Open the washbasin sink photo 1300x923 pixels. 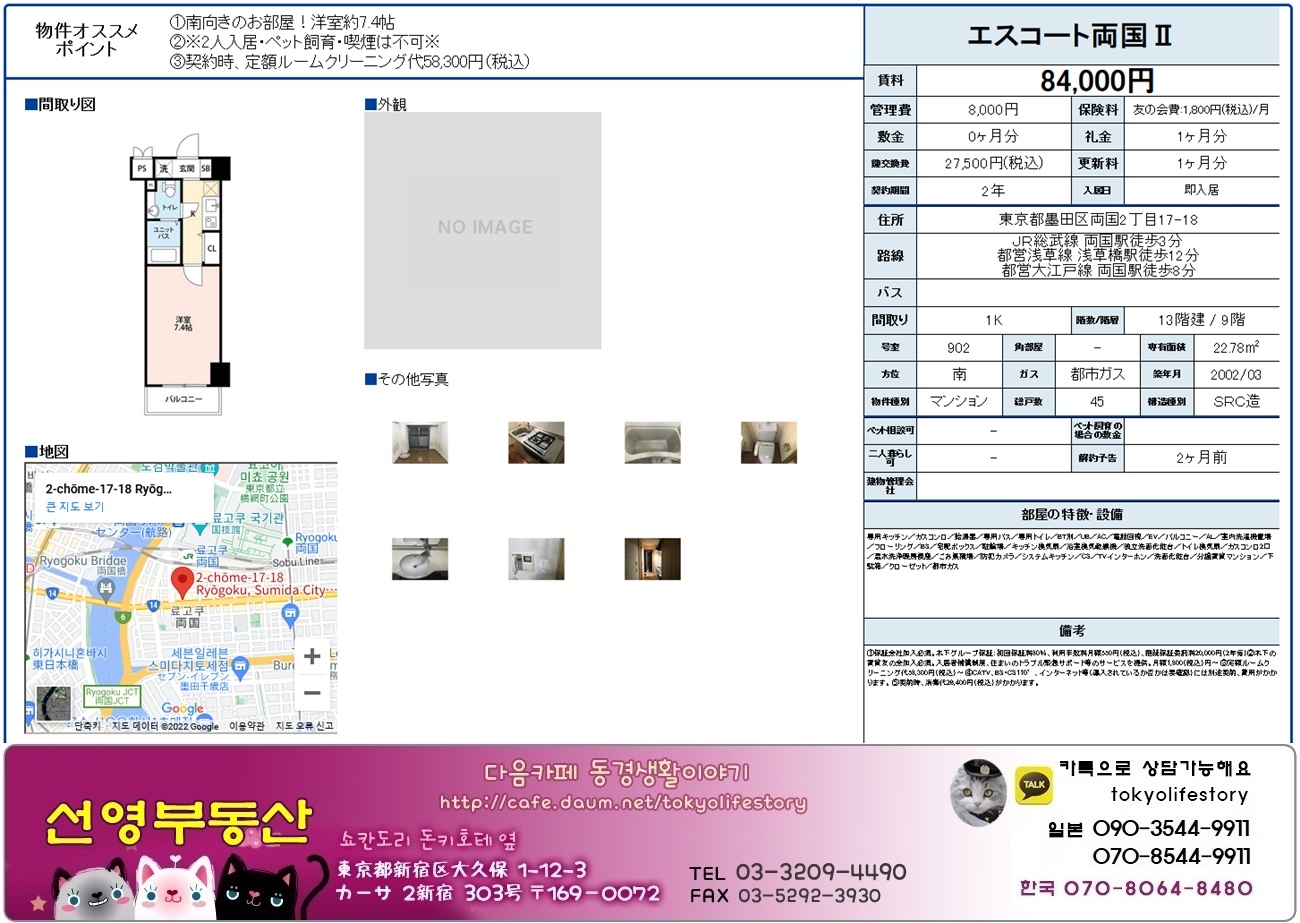point(420,559)
